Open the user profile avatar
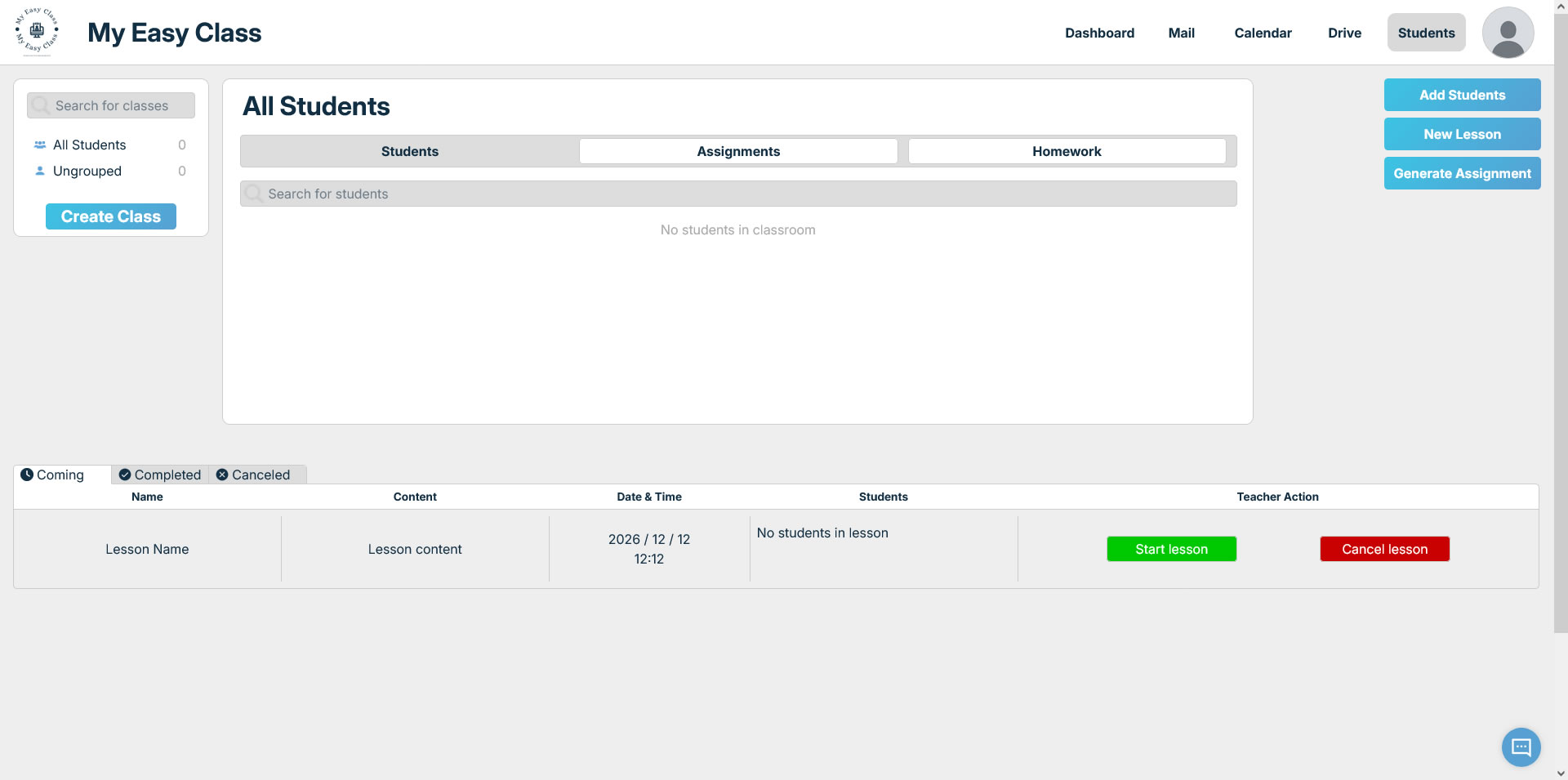The image size is (1568, 780). point(1508,33)
